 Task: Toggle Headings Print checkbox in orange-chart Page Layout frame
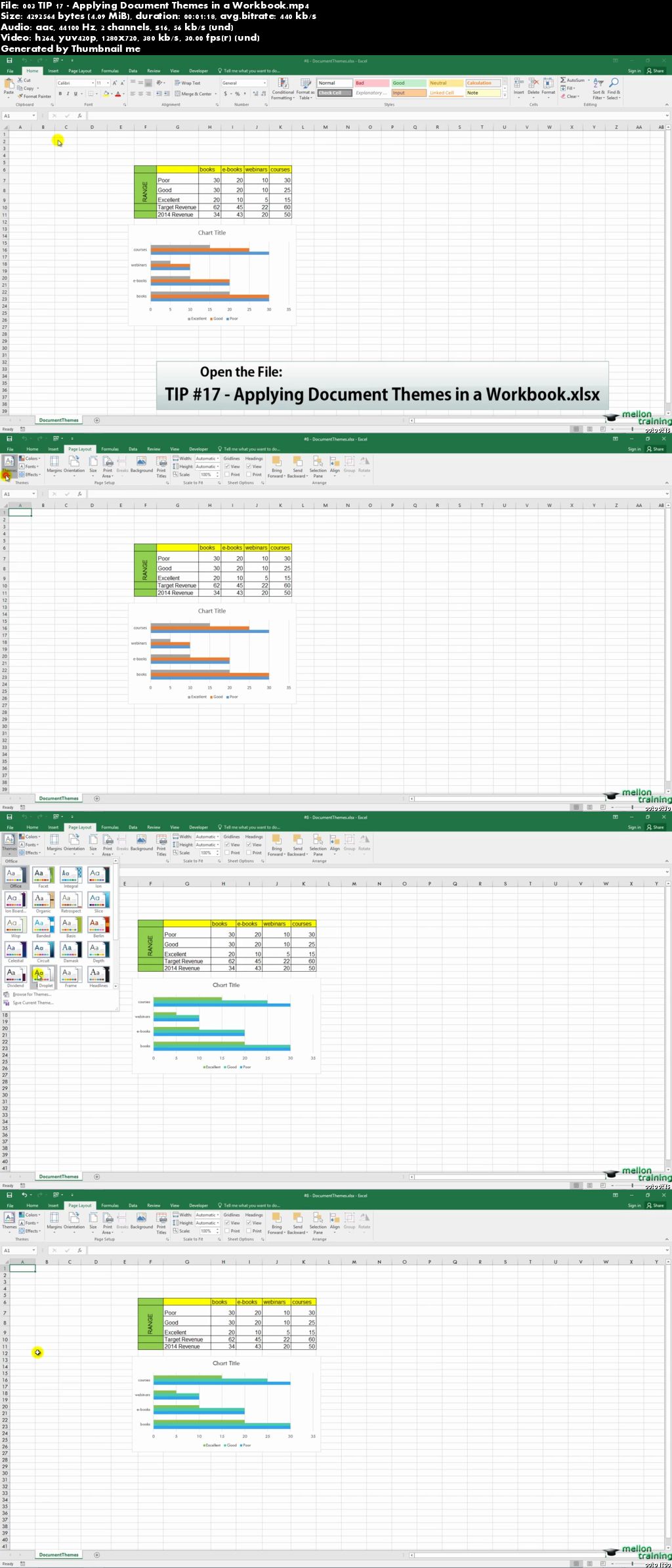249,475
